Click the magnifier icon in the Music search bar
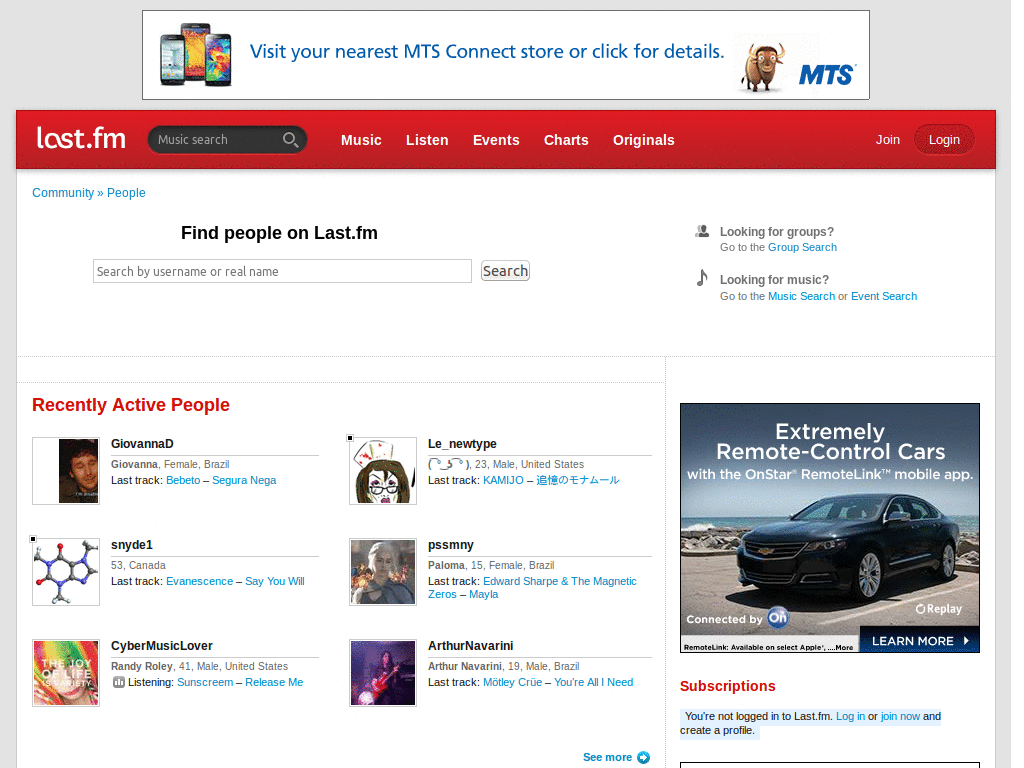 tap(290, 139)
